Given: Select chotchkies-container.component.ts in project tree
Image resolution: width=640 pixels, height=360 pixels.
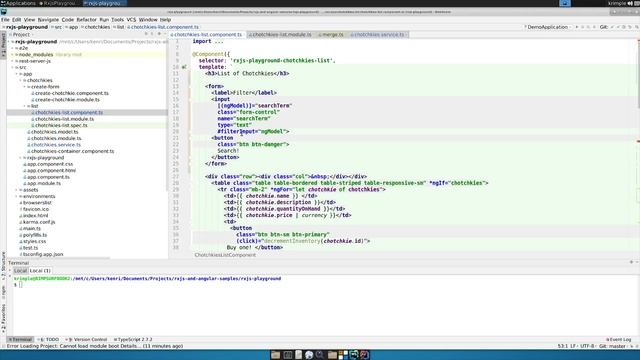Looking at the screenshot, I should tap(72, 151).
